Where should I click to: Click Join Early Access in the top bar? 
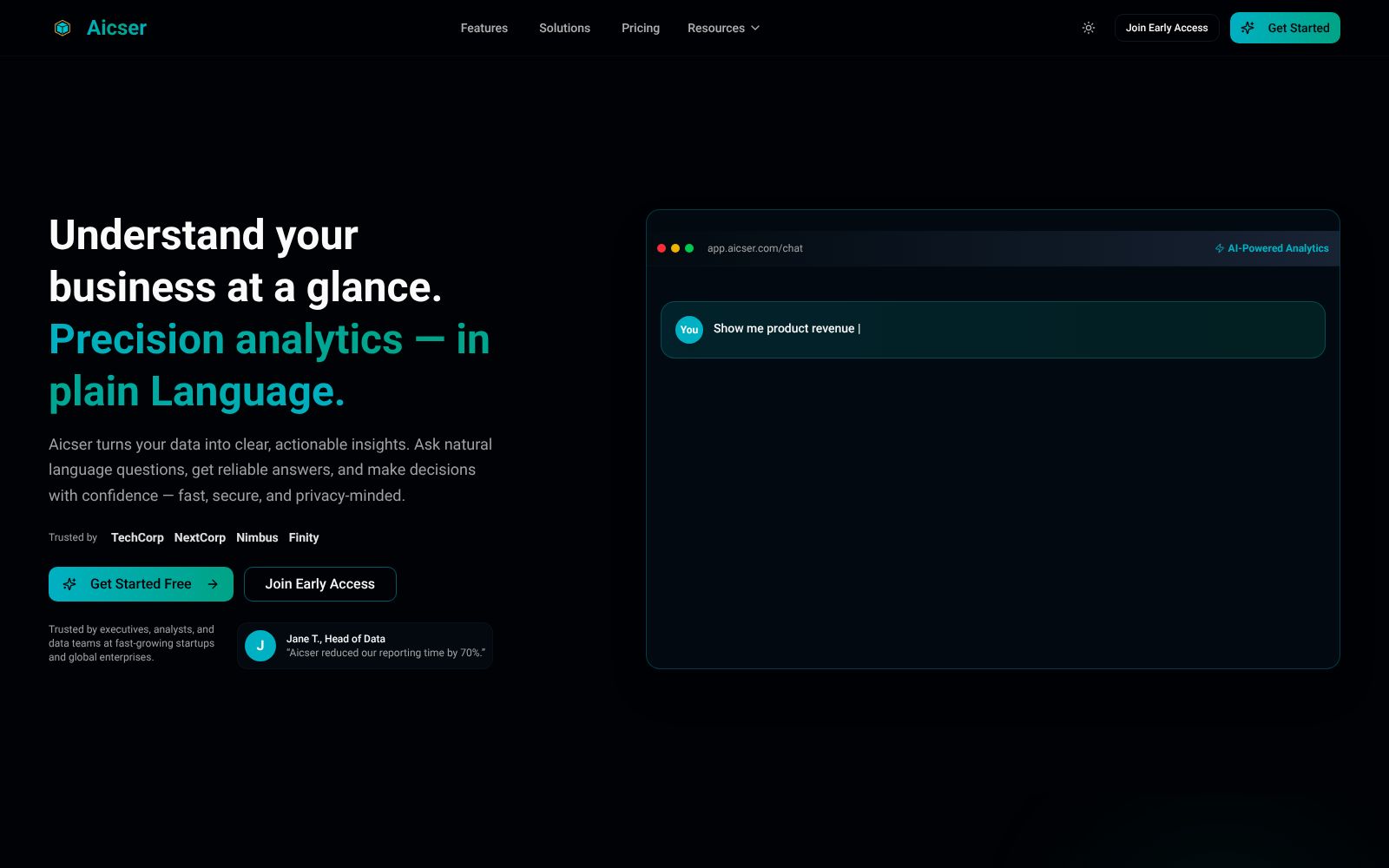tap(1167, 27)
